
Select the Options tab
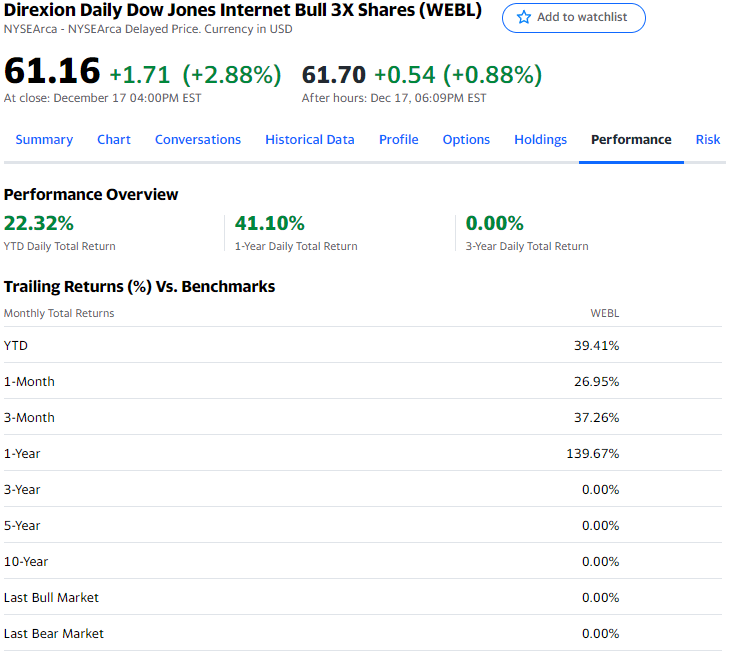tap(466, 140)
